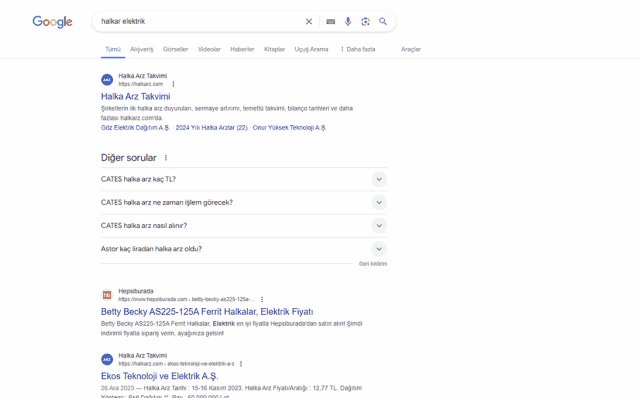This screenshot has width=640, height=398.
Task: Select the Tümü tab
Action: tap(113, 49)
